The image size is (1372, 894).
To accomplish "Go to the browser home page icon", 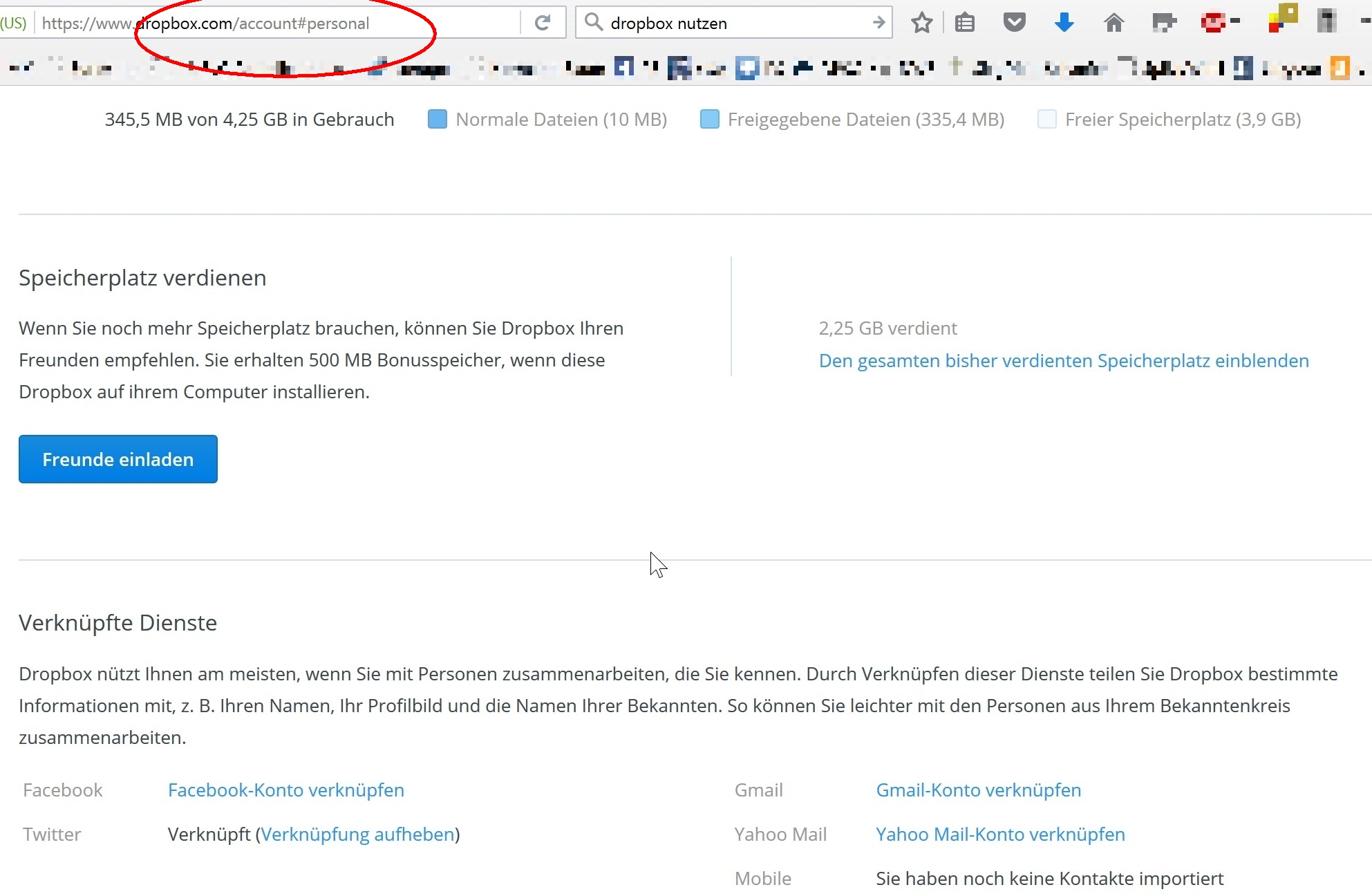I will tap(1113, 23).
